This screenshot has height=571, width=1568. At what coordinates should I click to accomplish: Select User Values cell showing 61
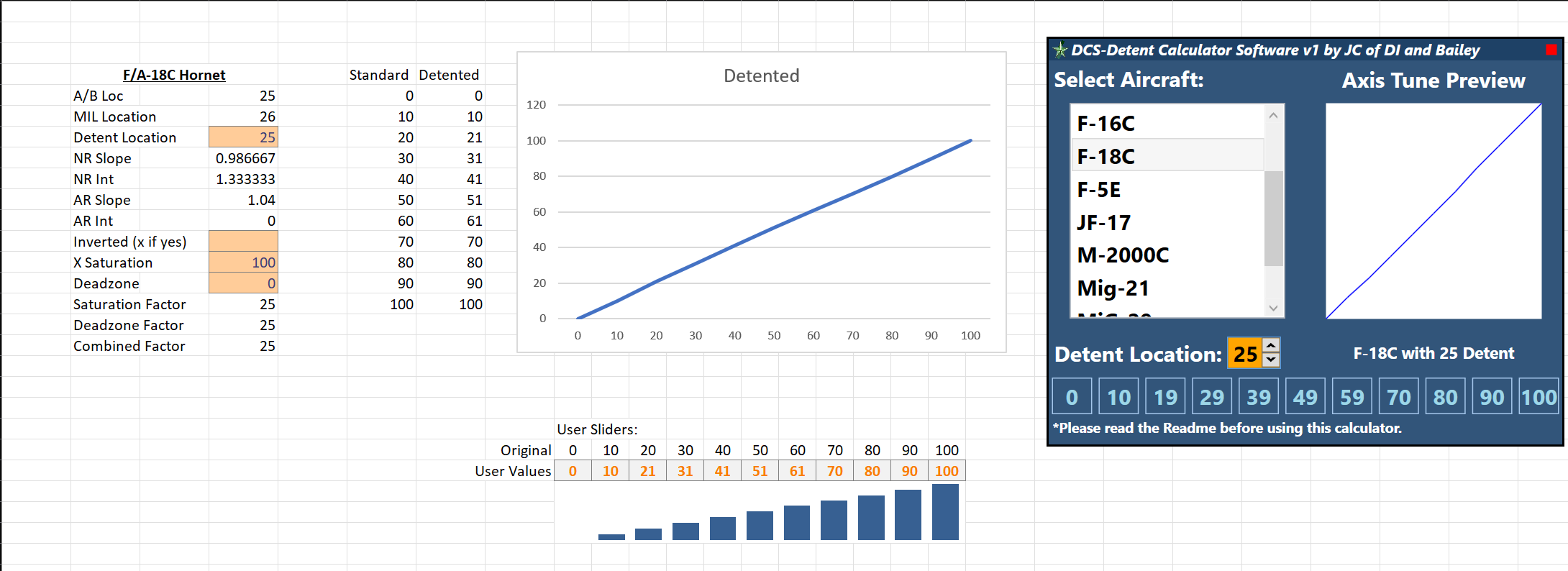click(797, 470)
